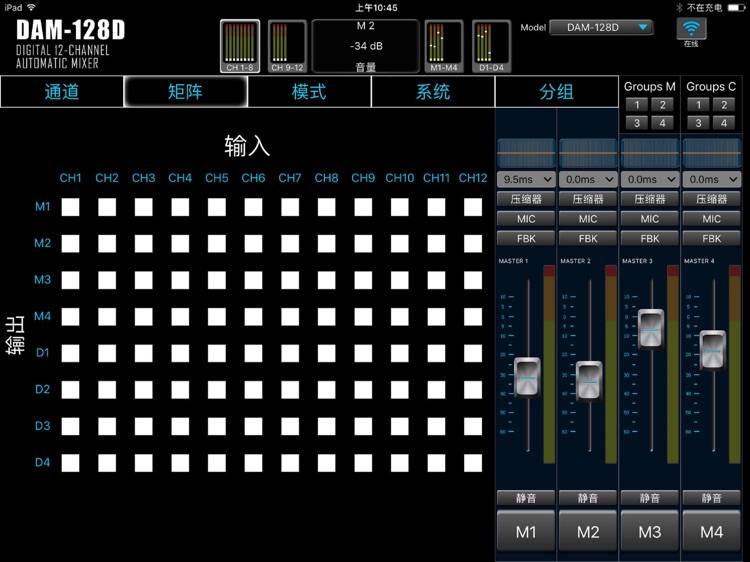Select Groups M button 2
The image size is (750, 562).
(x=662, y=105)
